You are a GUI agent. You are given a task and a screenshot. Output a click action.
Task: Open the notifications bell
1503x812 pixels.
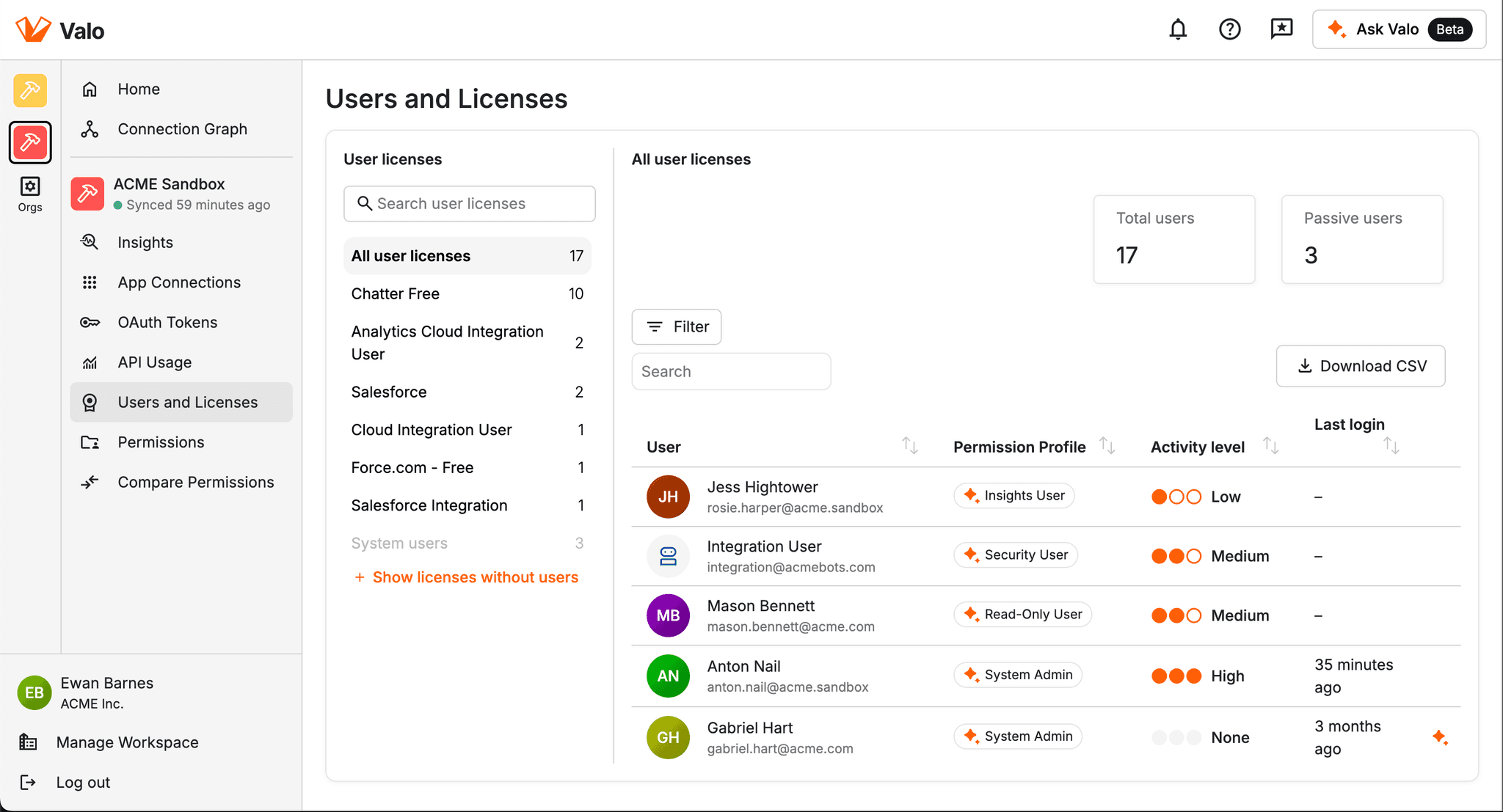pyautogui.click(x=1178, y=29)
